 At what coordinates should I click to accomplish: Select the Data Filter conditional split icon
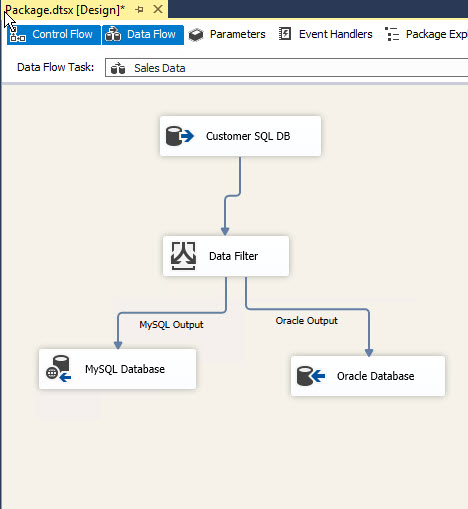[183, 256]
